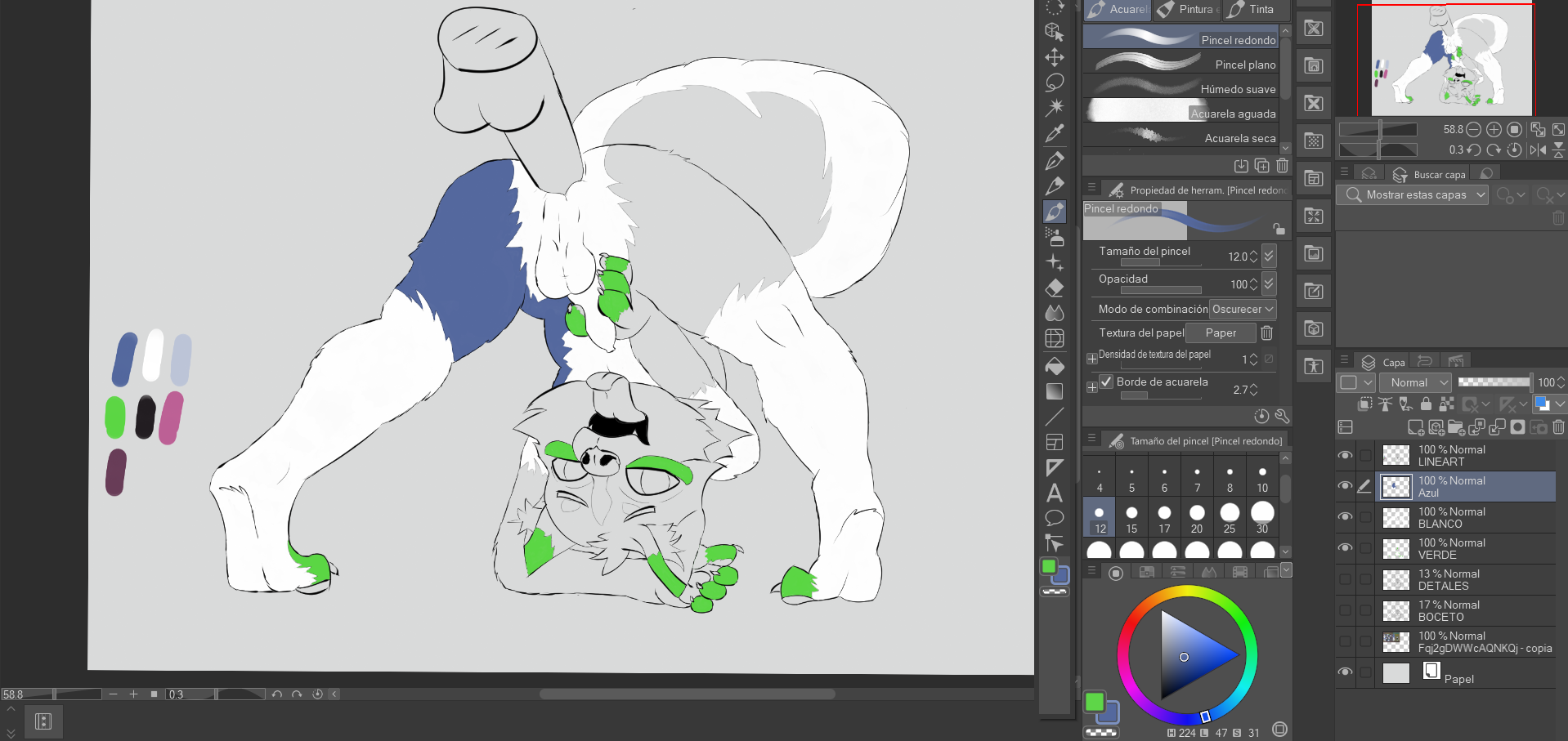
Task: Expand the color palette tabs dropdown
Action: (x=1286, y=570)
